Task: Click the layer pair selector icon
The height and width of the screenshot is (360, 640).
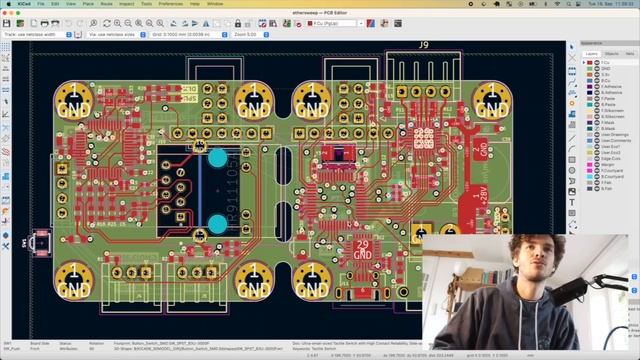Action: 371,23
